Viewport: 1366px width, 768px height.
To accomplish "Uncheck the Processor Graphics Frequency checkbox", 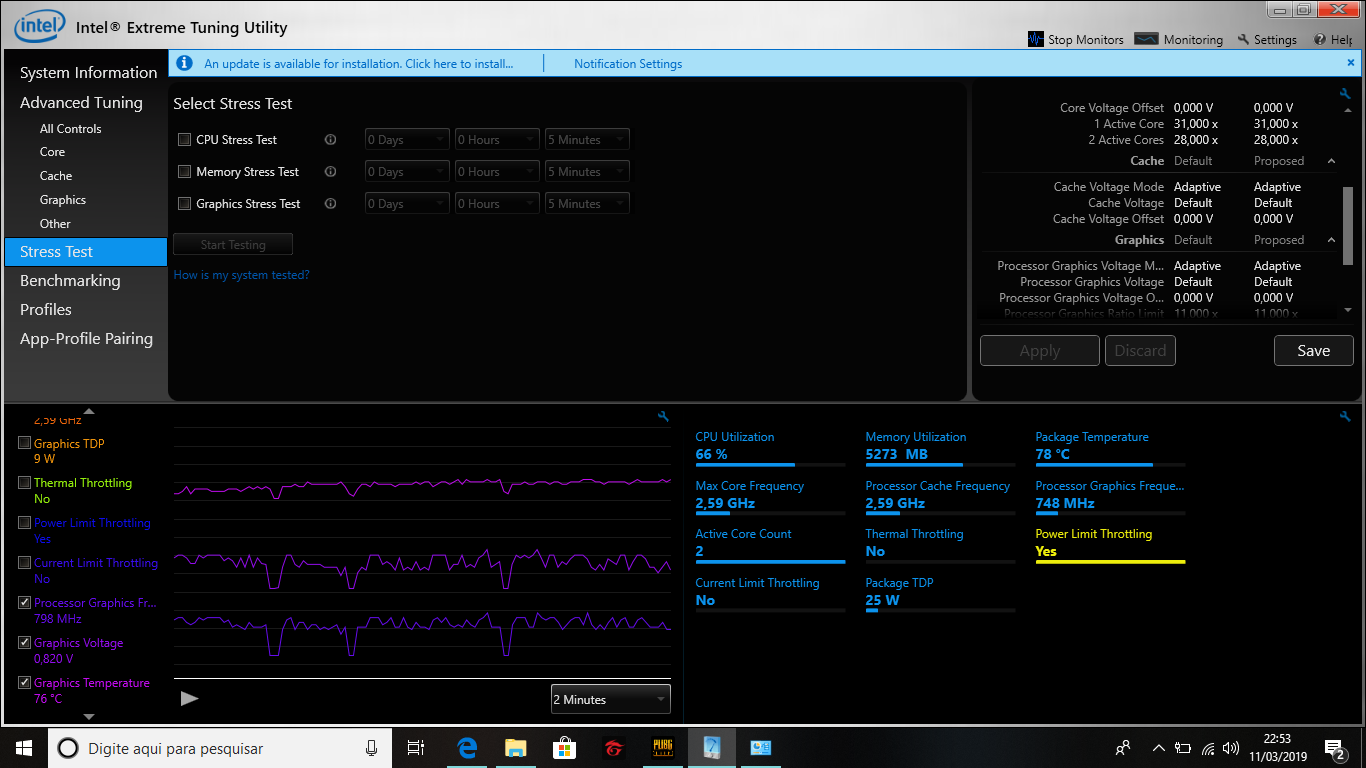I will [x=25, y=603].
